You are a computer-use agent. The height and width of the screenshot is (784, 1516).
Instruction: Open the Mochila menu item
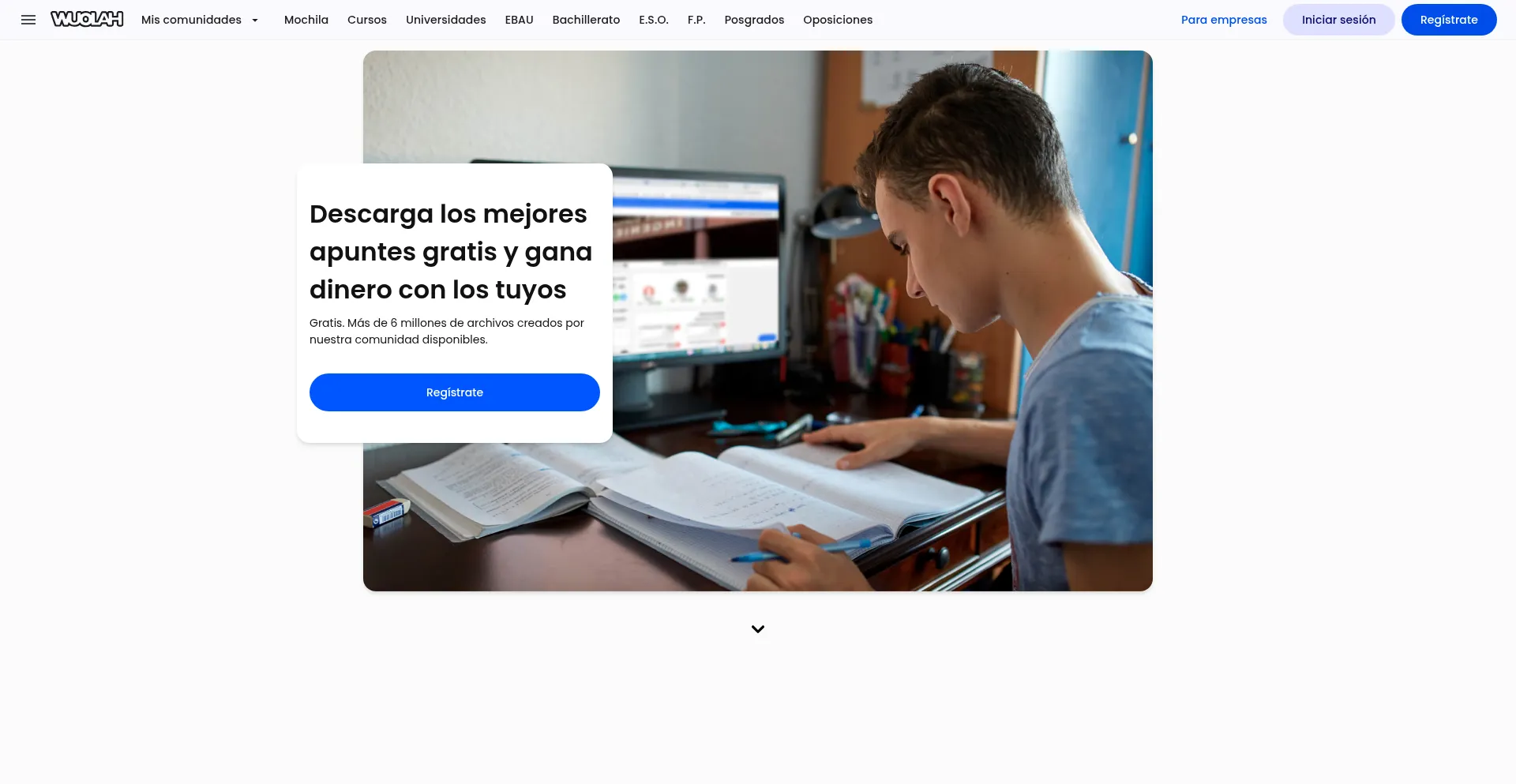coord(306,20)
